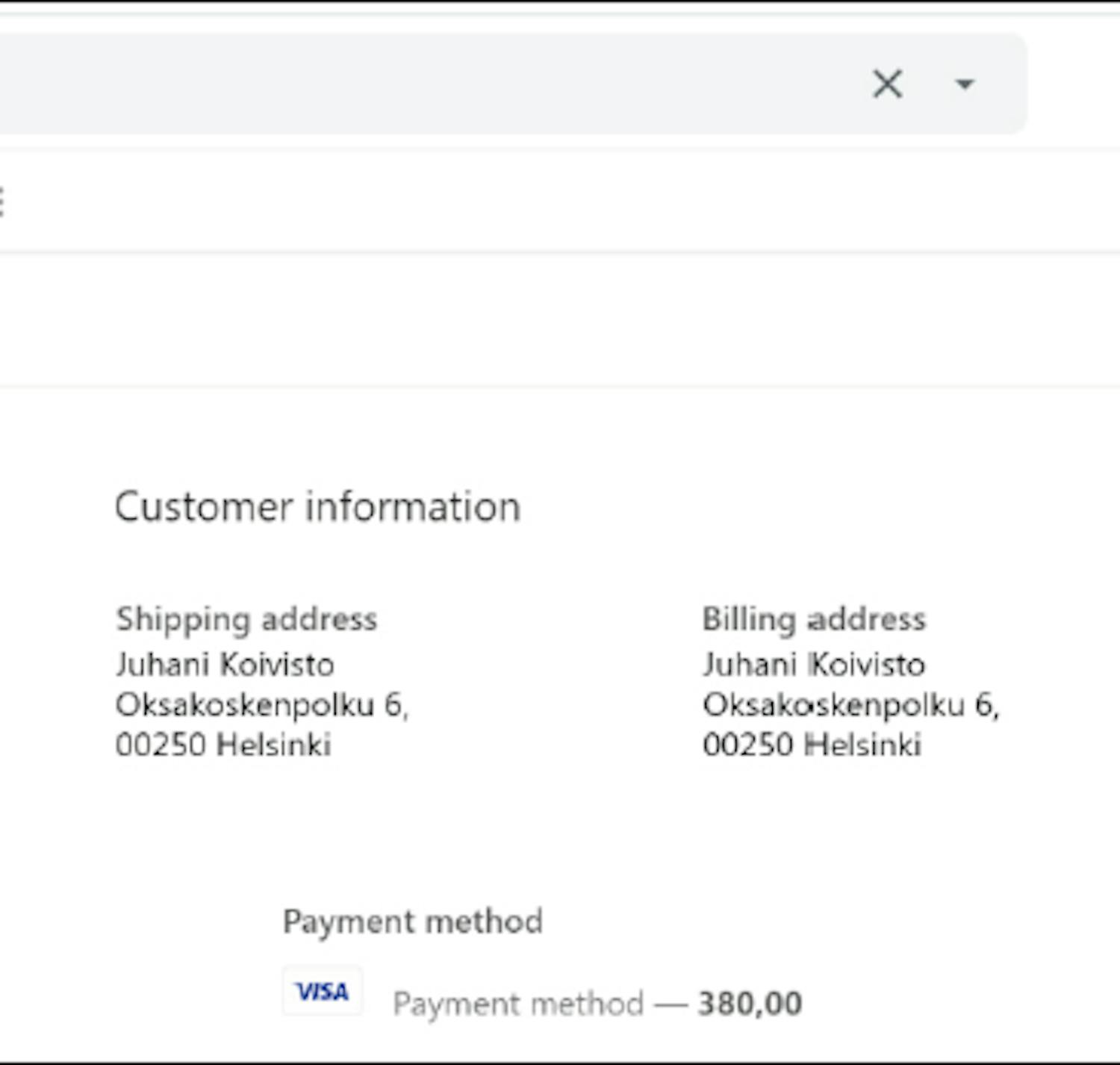Click the Customer information heading
Viewport: 1120px width, 1065px height.
[317, 507]
